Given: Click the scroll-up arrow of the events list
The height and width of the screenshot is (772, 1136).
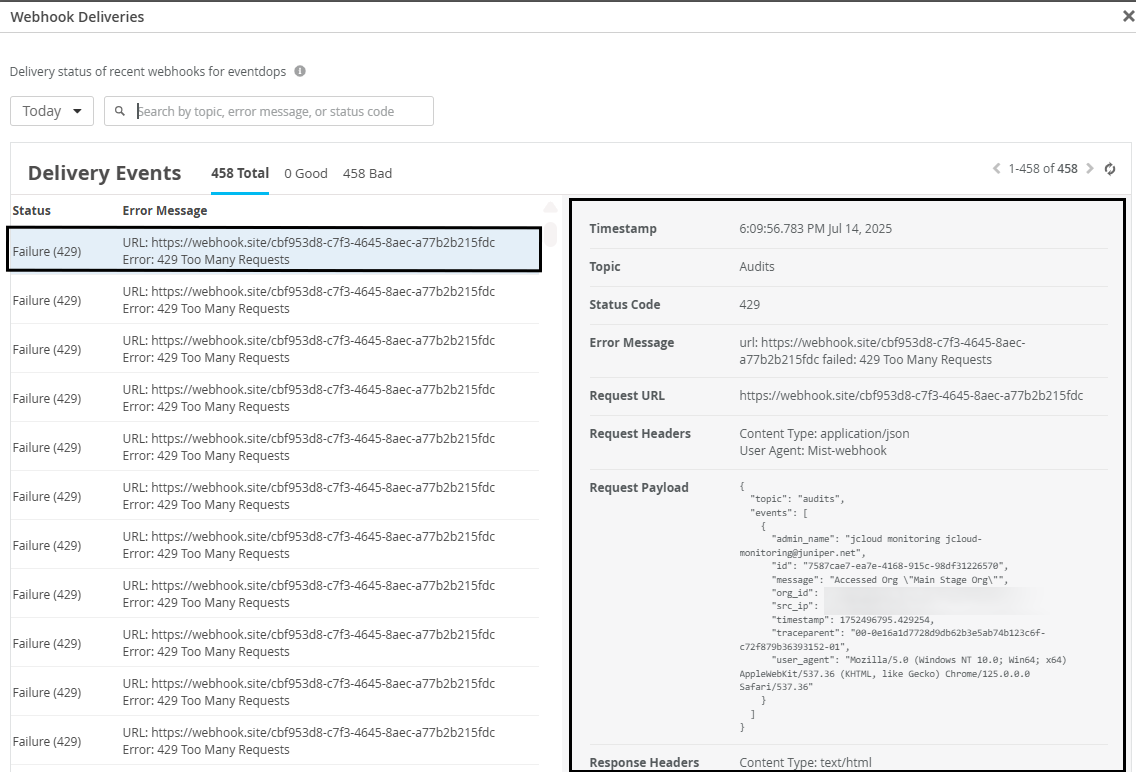Looking at the screenshot, I should coord(550,208).
